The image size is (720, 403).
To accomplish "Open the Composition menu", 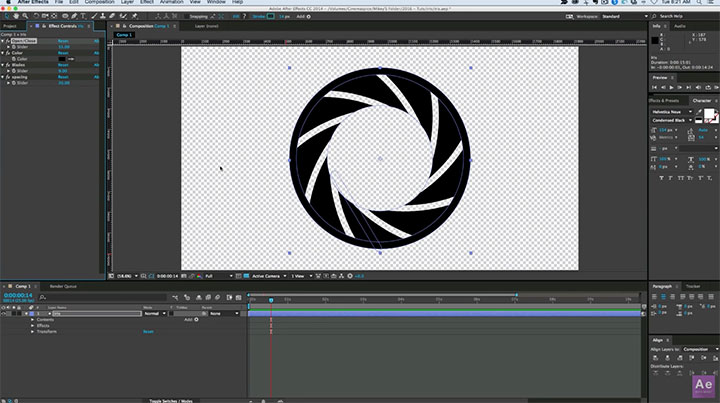I will click(x=100, y=2).
